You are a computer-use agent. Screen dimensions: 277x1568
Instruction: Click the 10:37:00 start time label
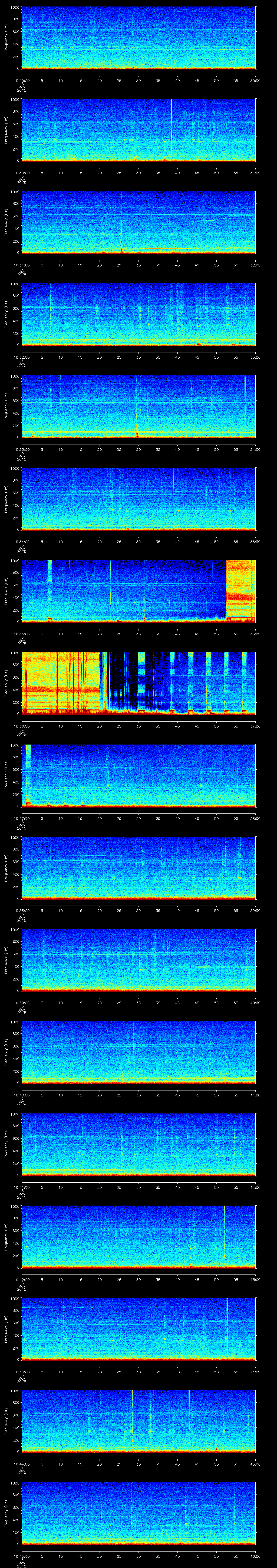[x=21, y=818]
